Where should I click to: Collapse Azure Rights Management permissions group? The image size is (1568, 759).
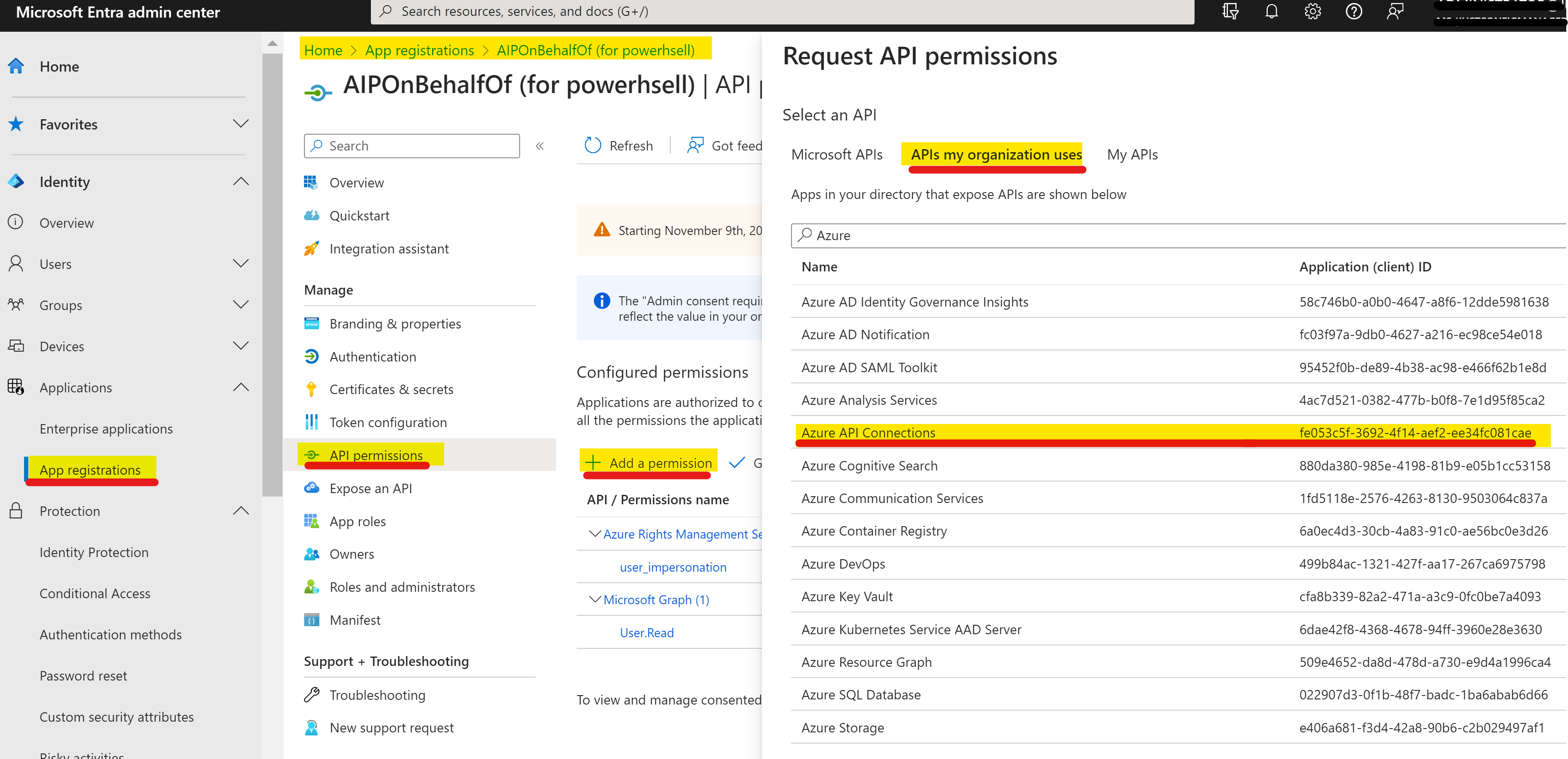(x=595, y=534)
